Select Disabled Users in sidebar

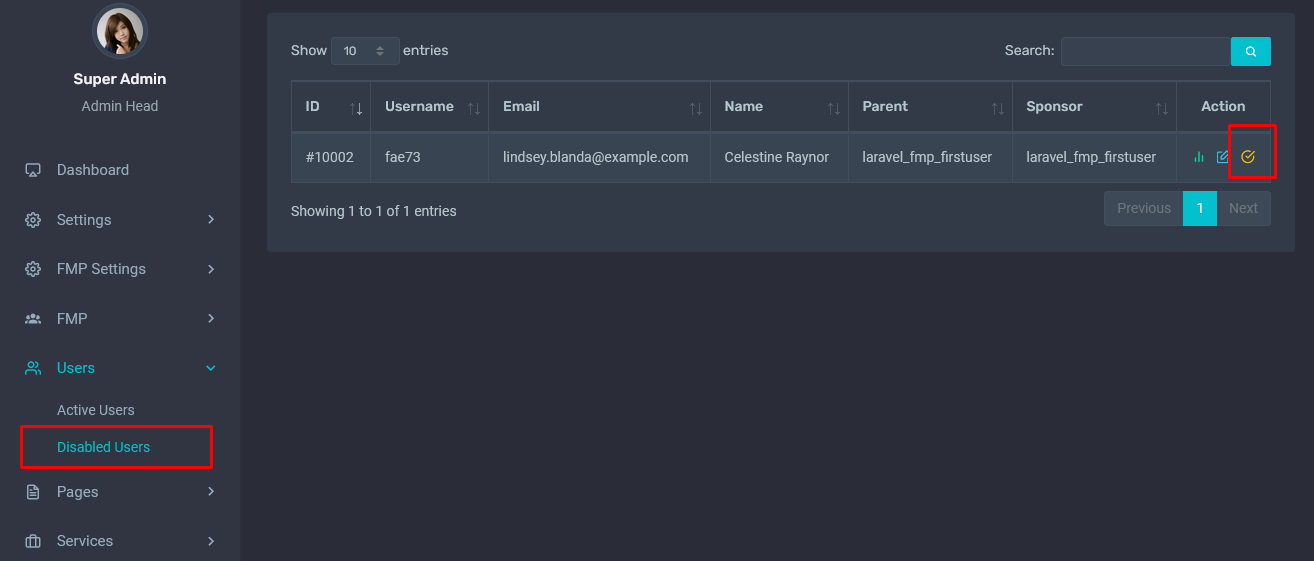(103, 447)
